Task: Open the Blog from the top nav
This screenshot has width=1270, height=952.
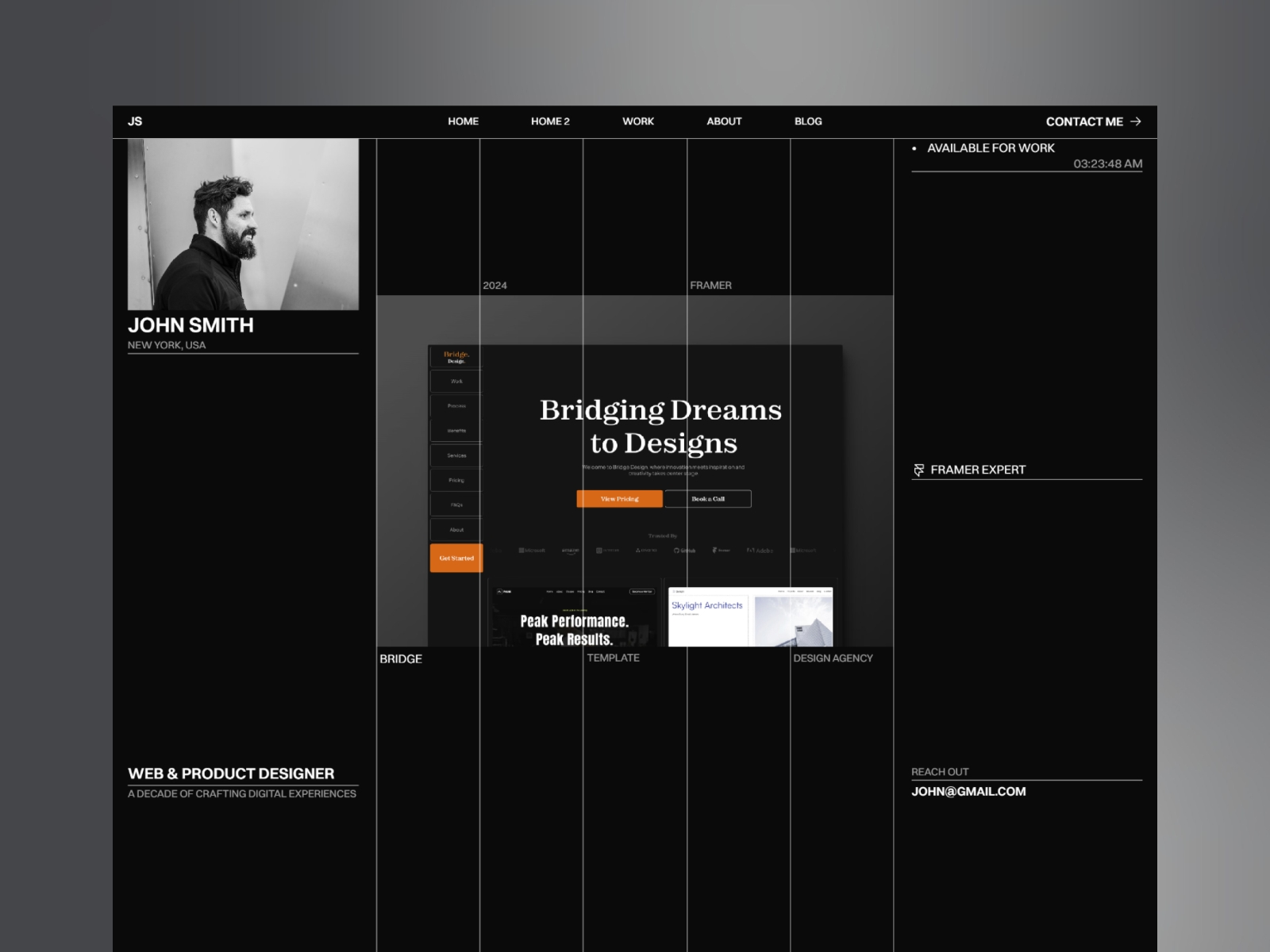Action: tap(808, 121)
